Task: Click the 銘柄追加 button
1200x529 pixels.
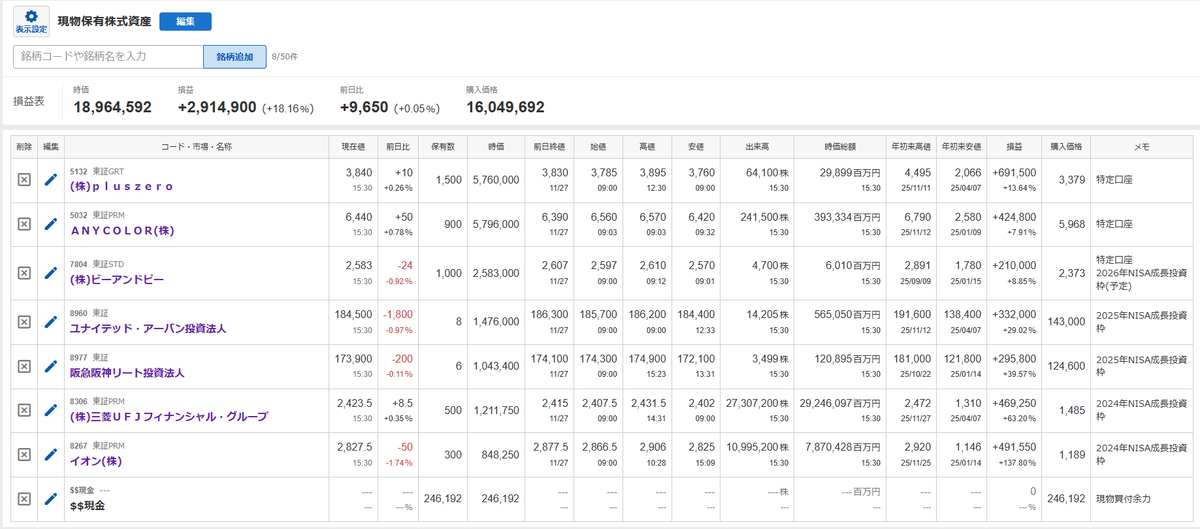Action: click(x=235, y=57)
